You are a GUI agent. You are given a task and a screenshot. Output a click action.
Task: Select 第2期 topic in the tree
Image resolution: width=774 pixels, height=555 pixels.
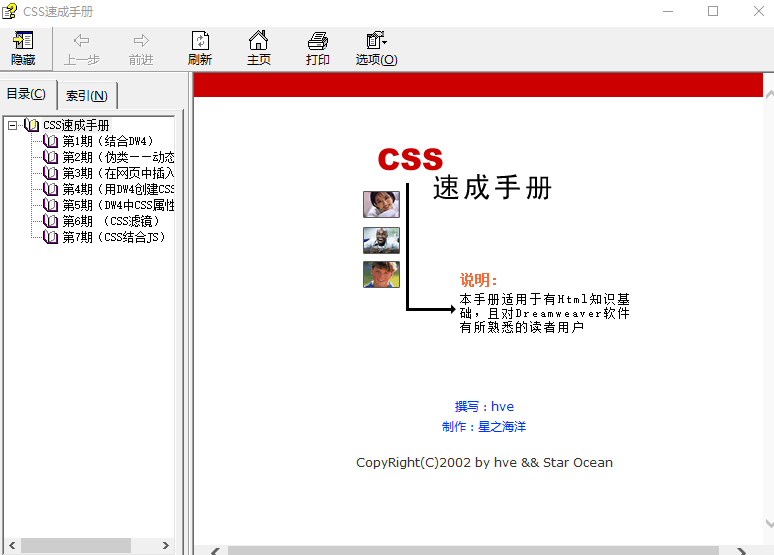point(118,157)
